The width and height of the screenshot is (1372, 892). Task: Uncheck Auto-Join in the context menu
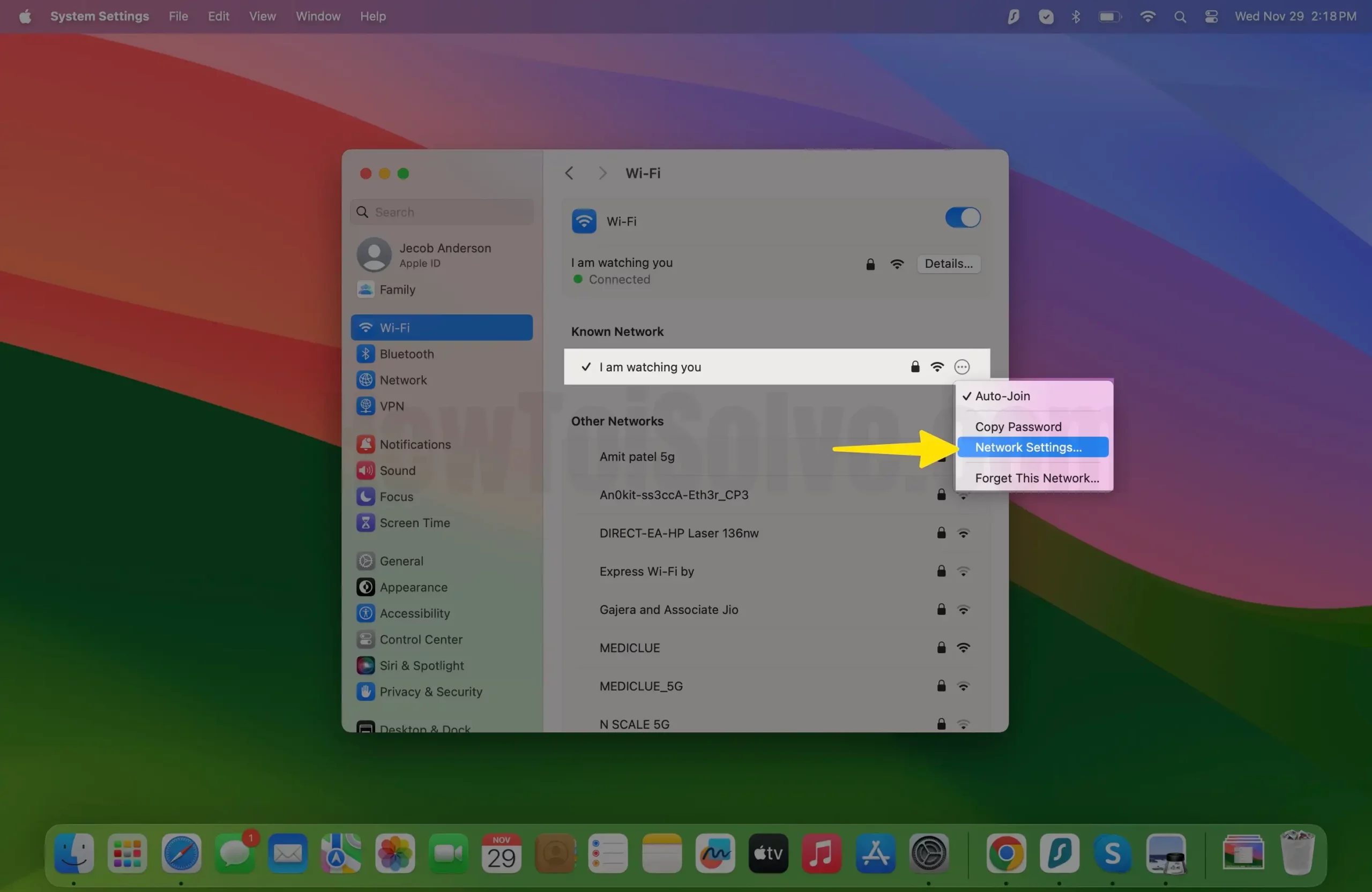(x=1002, y=396)
